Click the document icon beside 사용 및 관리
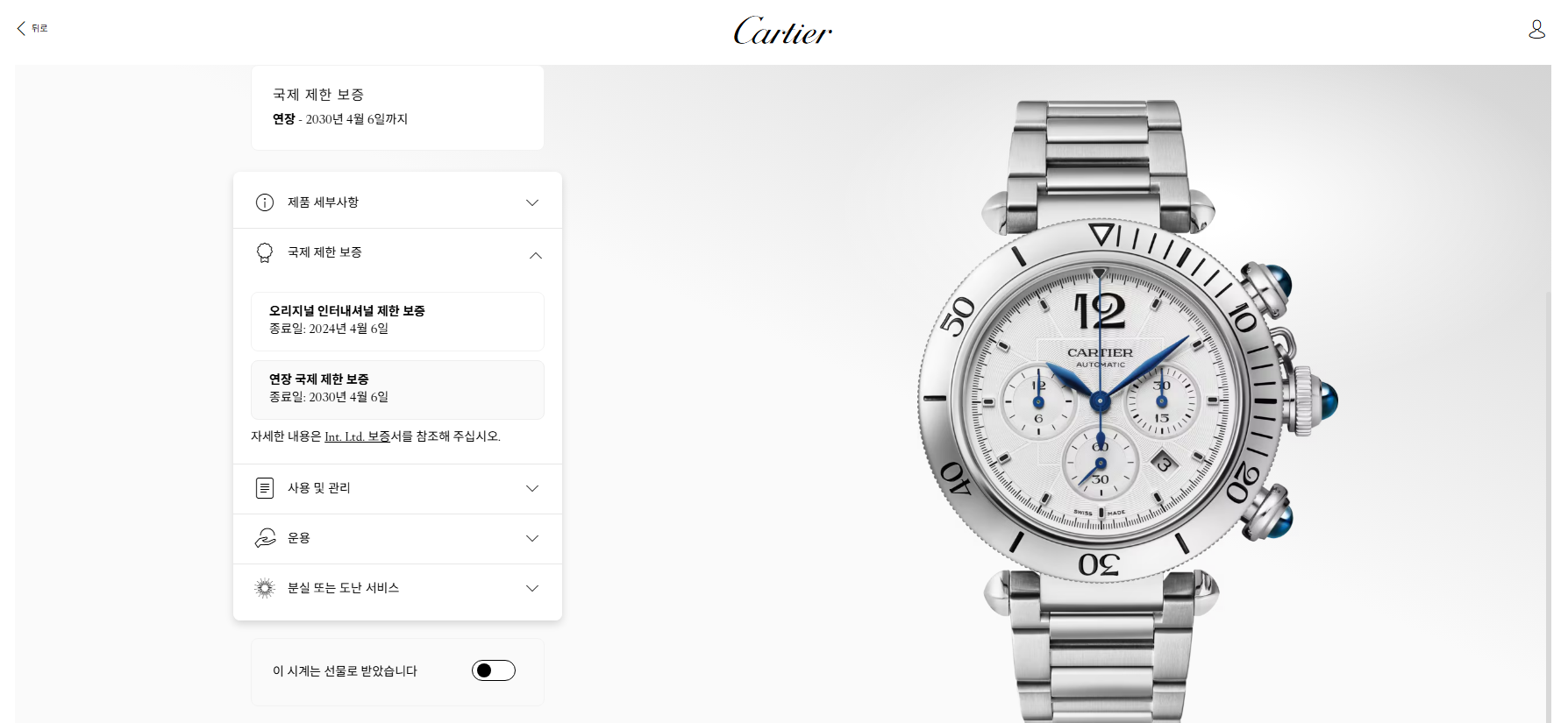1568x723 pixels. point(264,488)
